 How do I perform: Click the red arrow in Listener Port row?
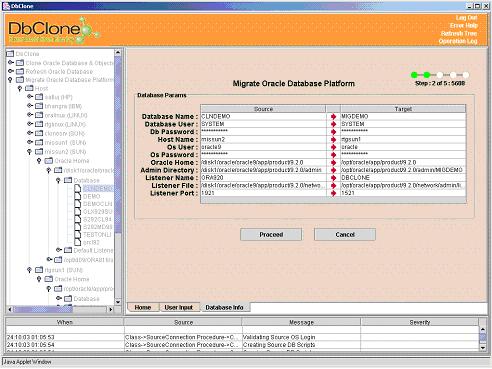click(333, 193)
